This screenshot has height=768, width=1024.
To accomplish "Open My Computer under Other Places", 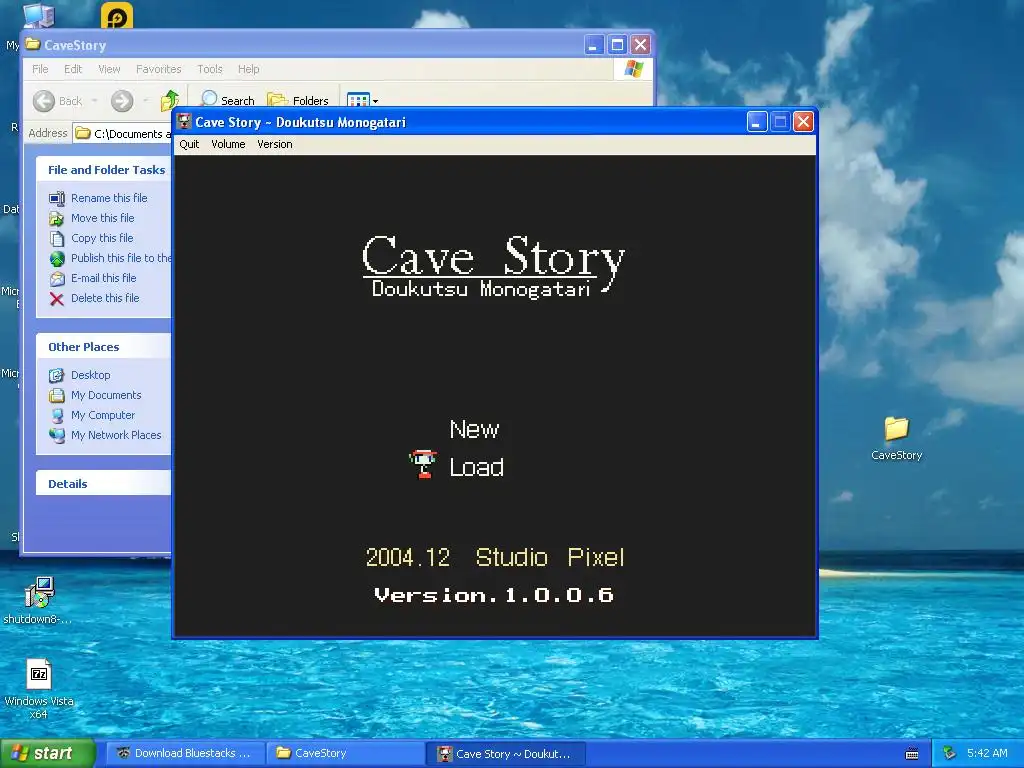I will click(x=103, y=415).
